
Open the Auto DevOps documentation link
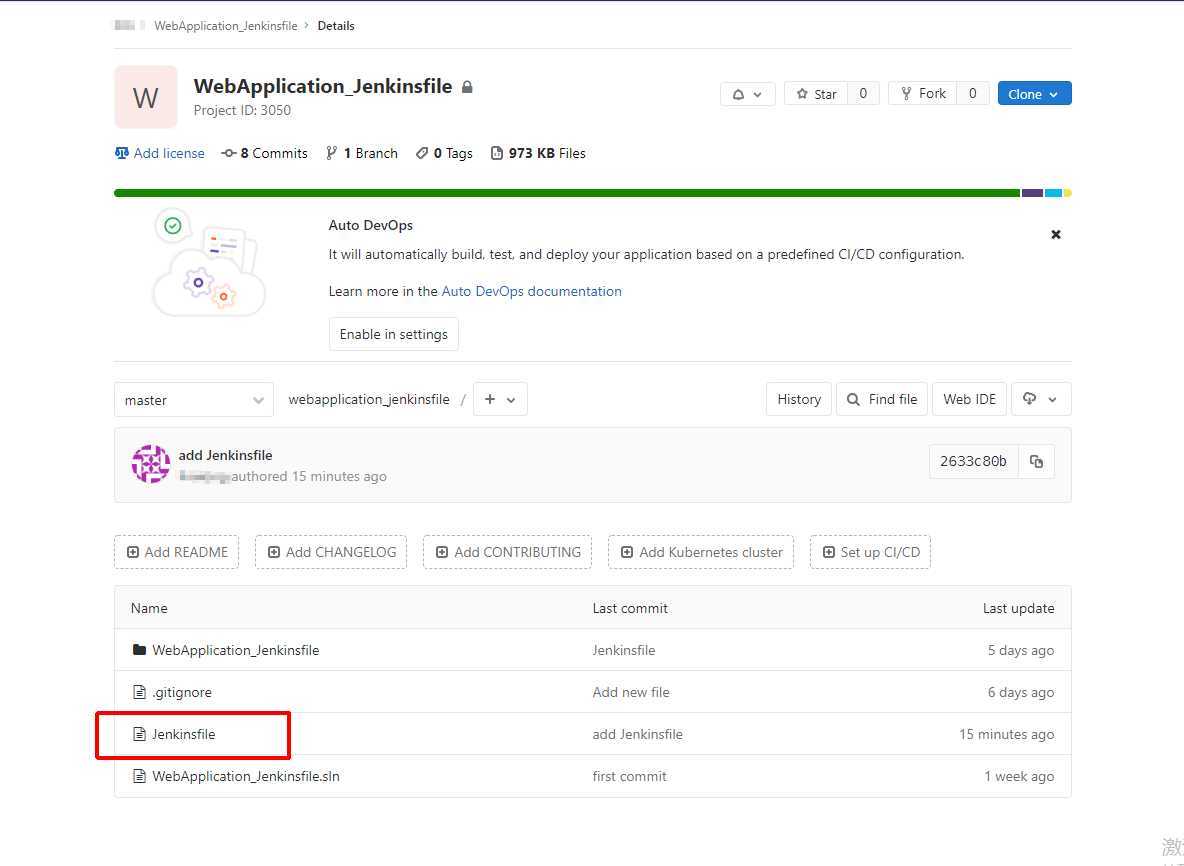point(532,291)
